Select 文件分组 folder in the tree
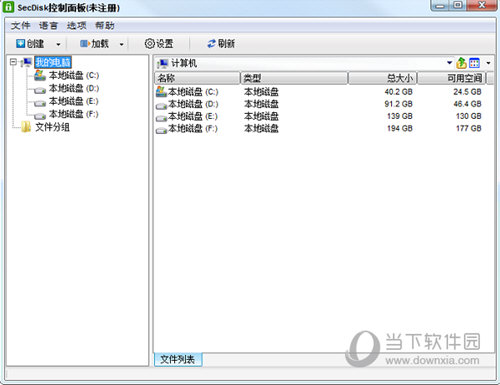Image resolution: width=500 pixels, height=385 pixels. click(x=53, y=127)
